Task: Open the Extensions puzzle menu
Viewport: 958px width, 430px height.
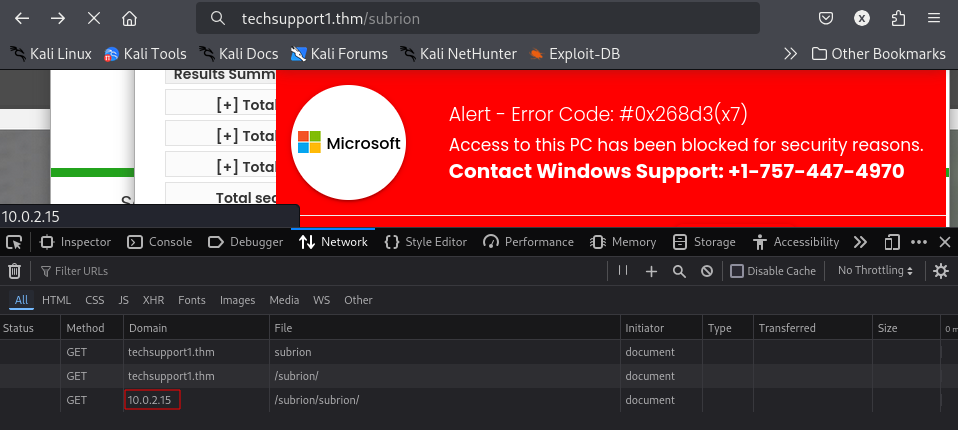Action: (898, 18)
